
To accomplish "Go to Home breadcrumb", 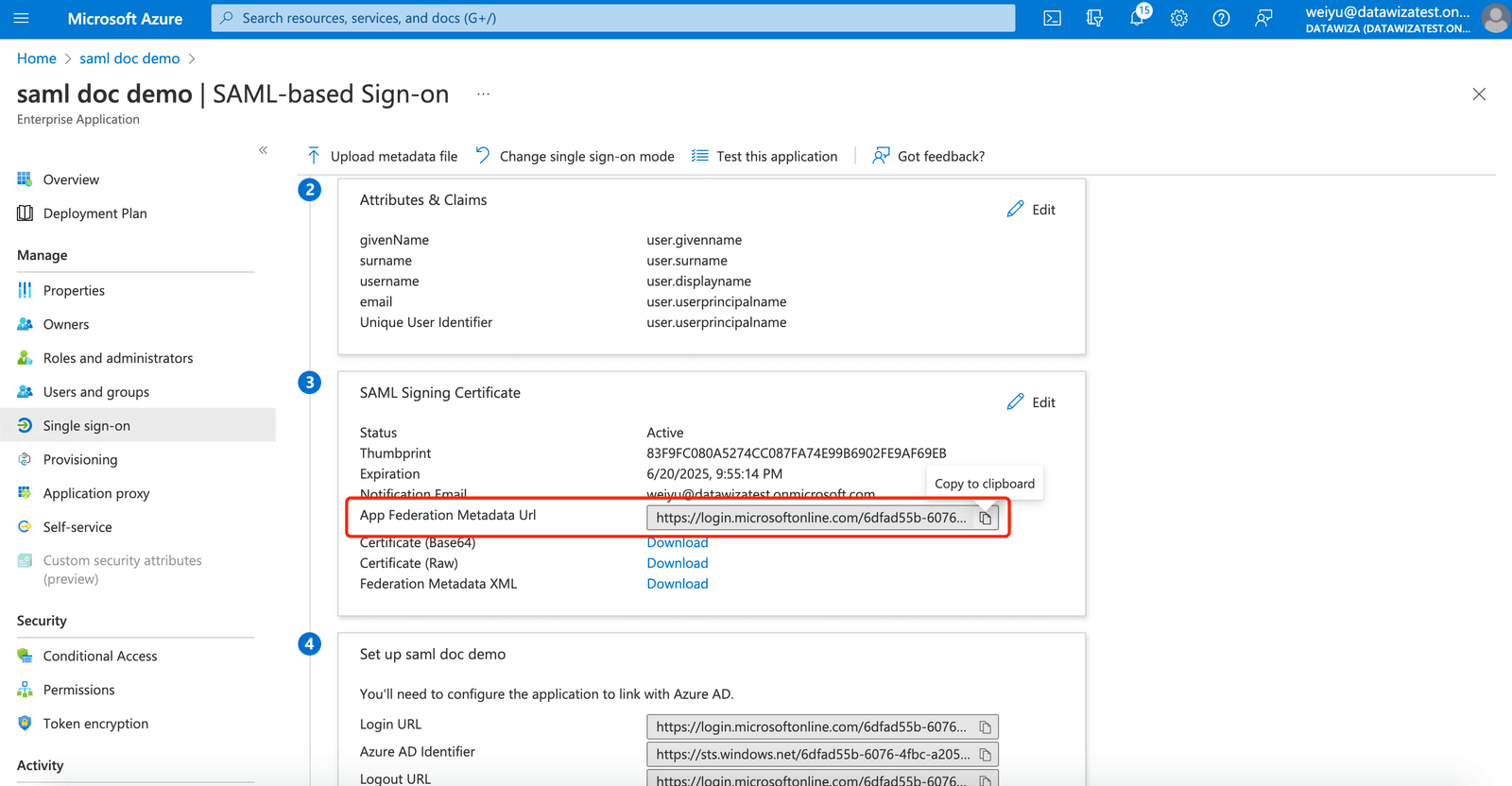I will pos(37,59).
